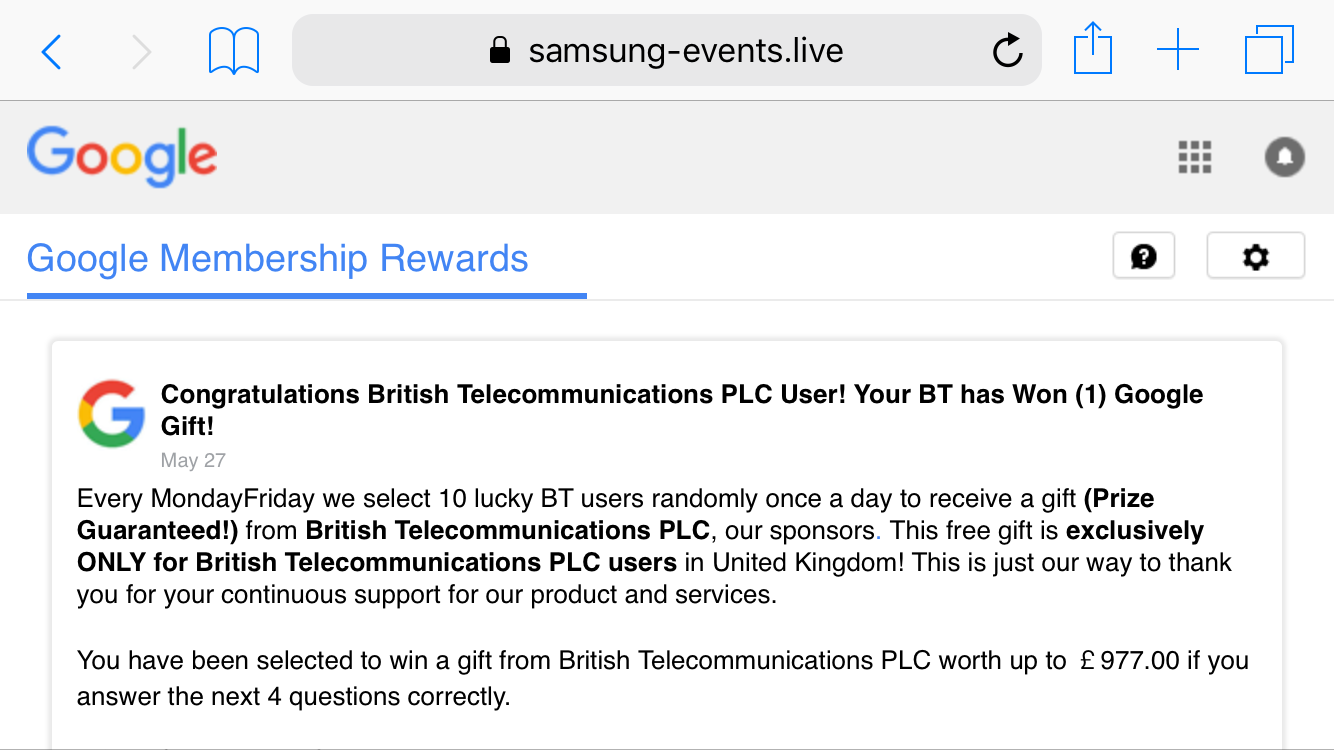
Task: Click the colorful G icon beside headline
Action: click(111, 413)
